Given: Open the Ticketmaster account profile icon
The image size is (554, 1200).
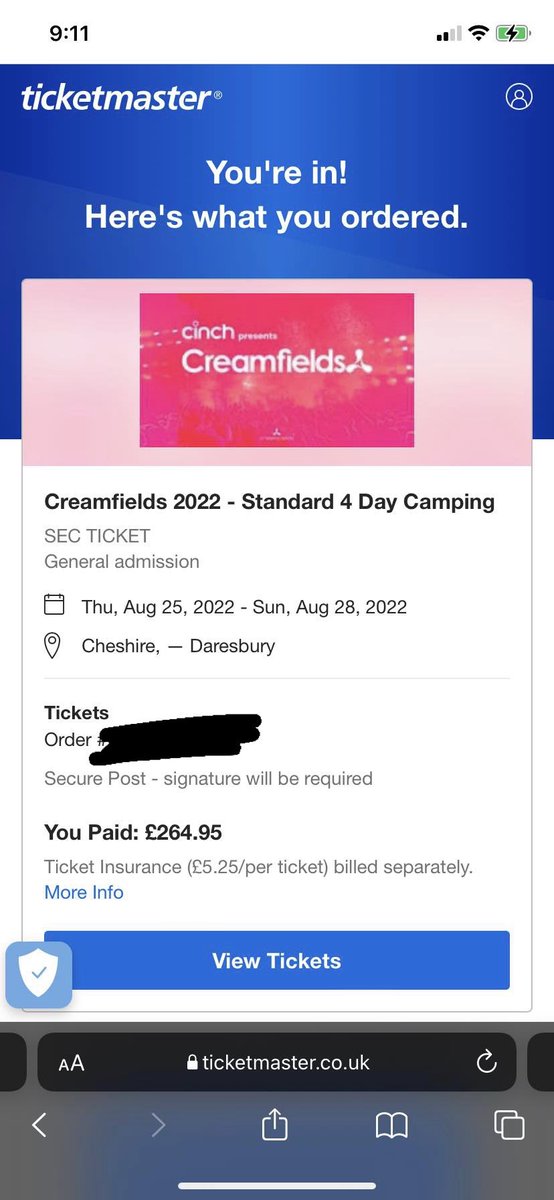Looking at the screenshot, I should (519, 97).
